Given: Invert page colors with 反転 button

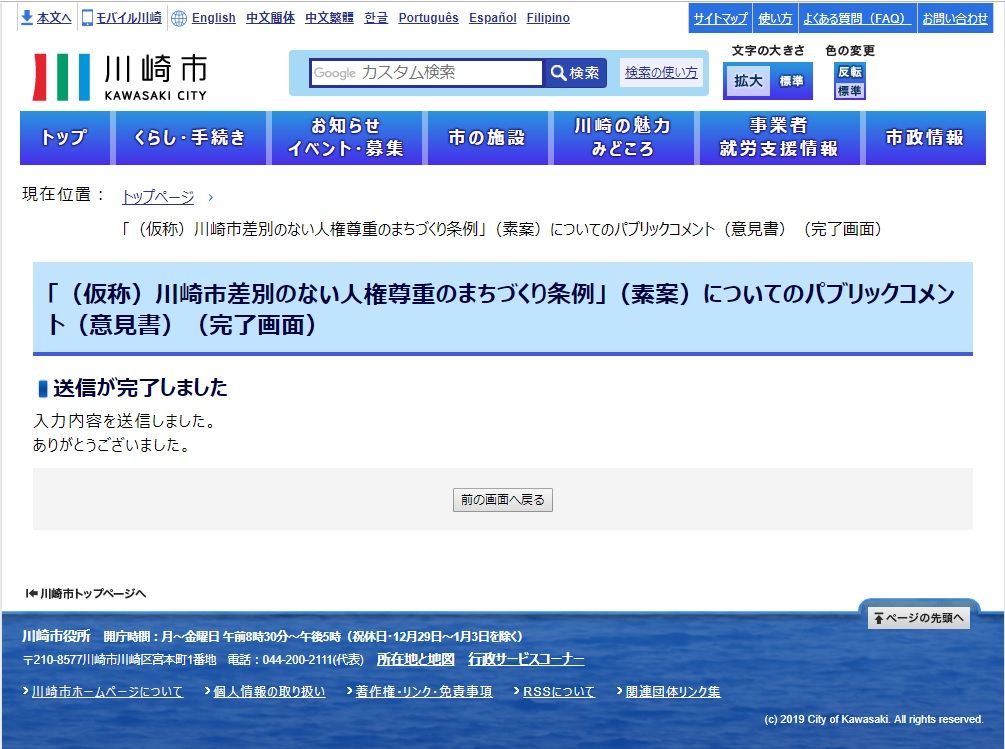Looking at the screenshot, I should (x=849, y=72).
